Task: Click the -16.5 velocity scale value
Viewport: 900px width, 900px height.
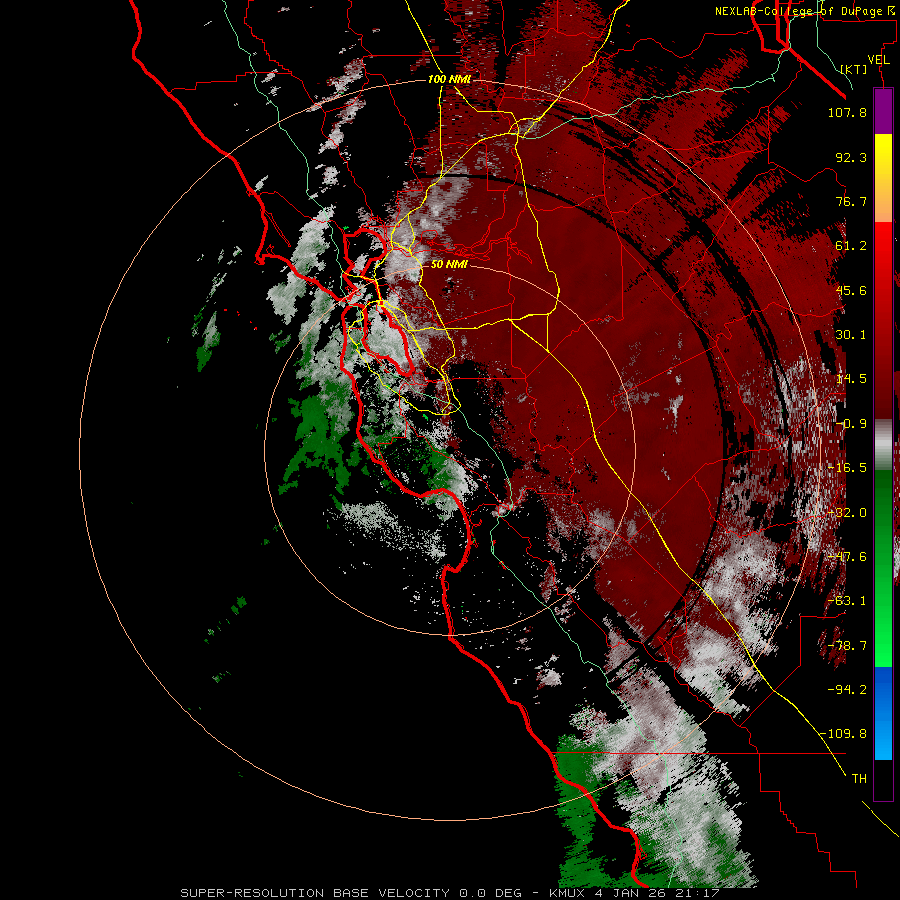Action: (x=847, y=468)
